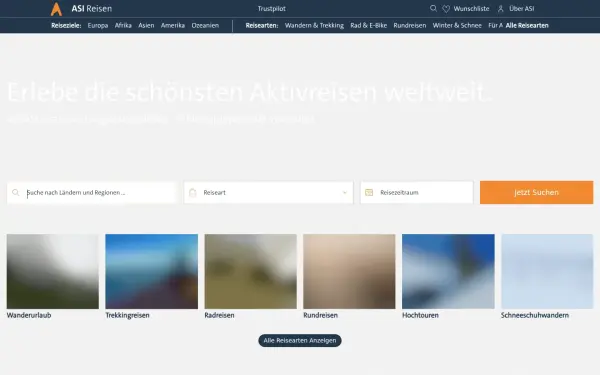Open Wunschliste text link

[471, 8]
